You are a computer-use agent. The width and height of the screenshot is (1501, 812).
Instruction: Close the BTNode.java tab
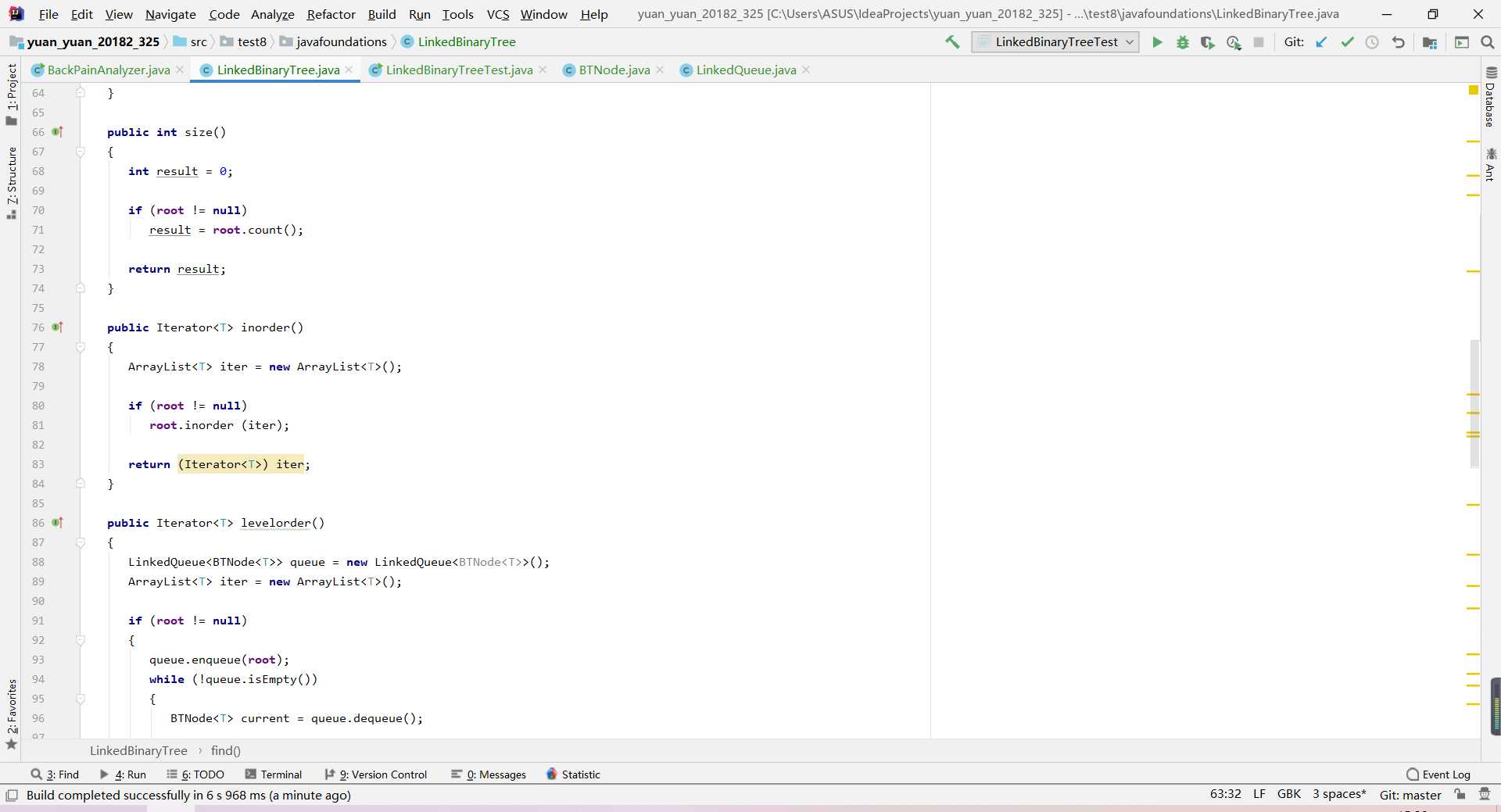pos(660,70)
